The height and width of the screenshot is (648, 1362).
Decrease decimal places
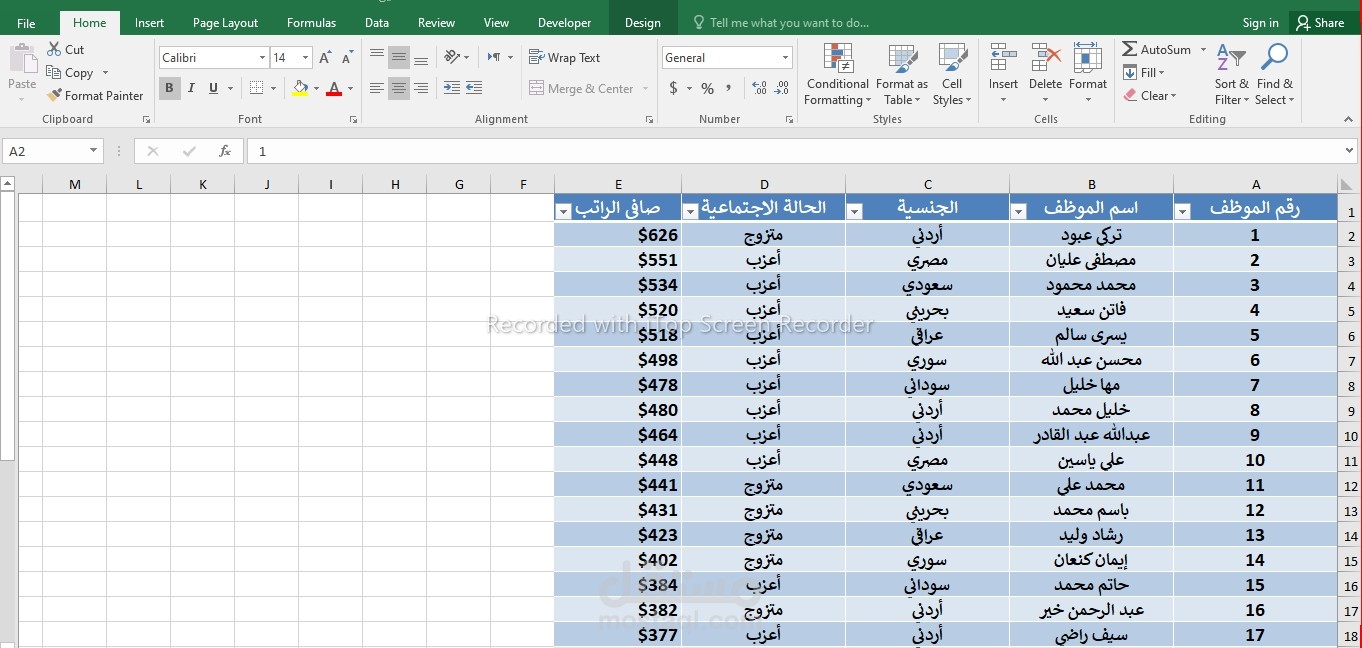pos(782,88)
